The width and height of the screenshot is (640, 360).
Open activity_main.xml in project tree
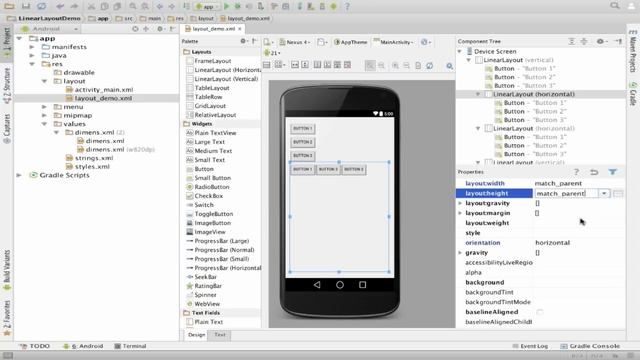pos(104,89)
